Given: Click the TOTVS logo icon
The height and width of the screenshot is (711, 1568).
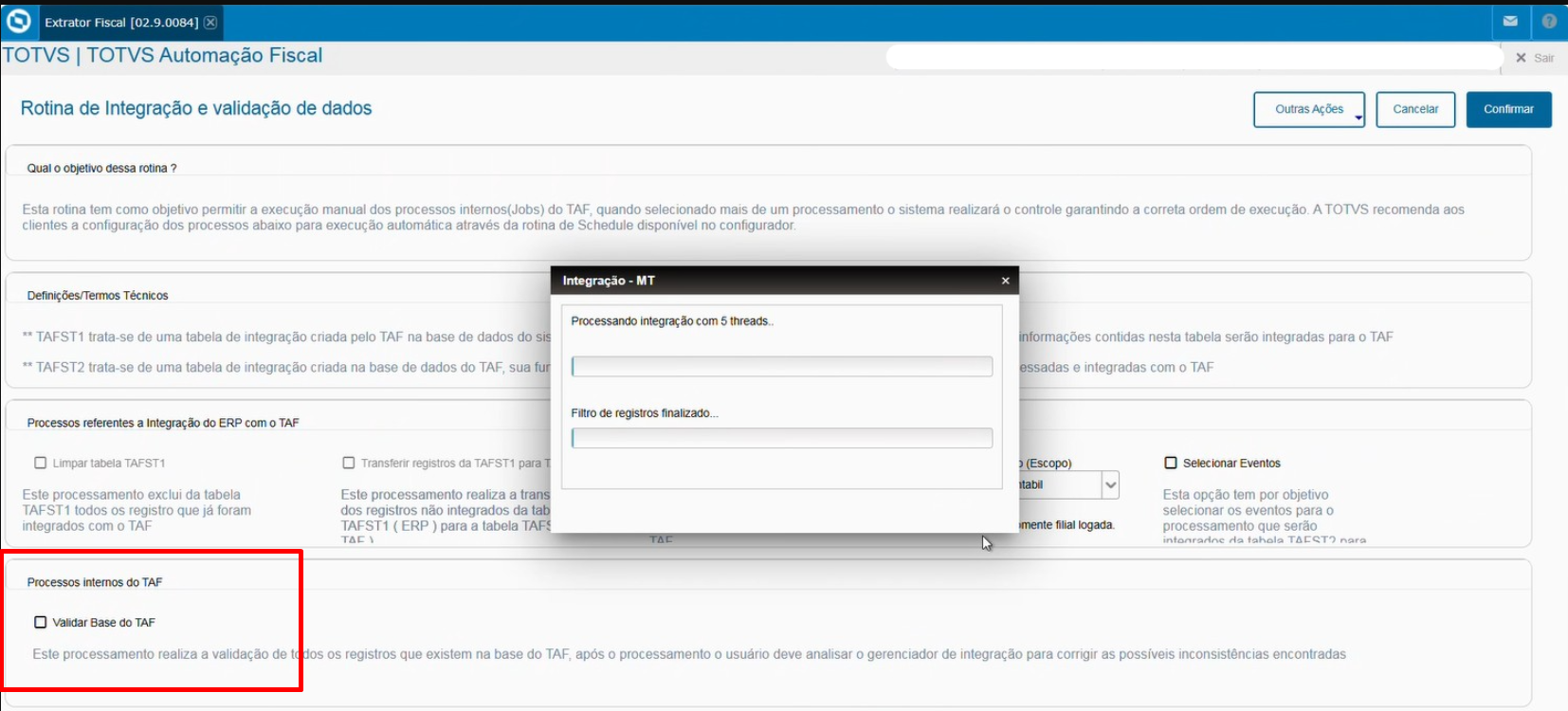Looking at the screenshot, I should pyautogui.click(x=19, y=21).
